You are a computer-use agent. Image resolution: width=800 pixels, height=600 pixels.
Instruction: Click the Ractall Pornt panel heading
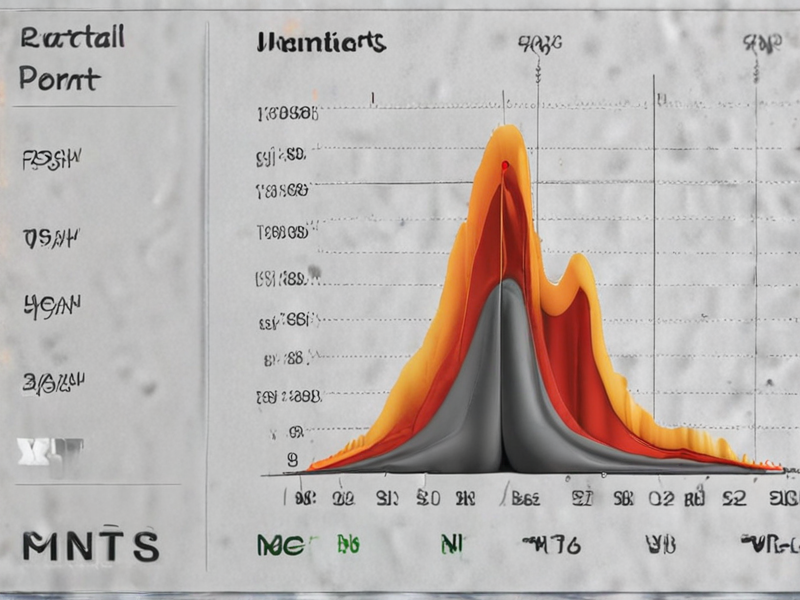pos(70,60)
